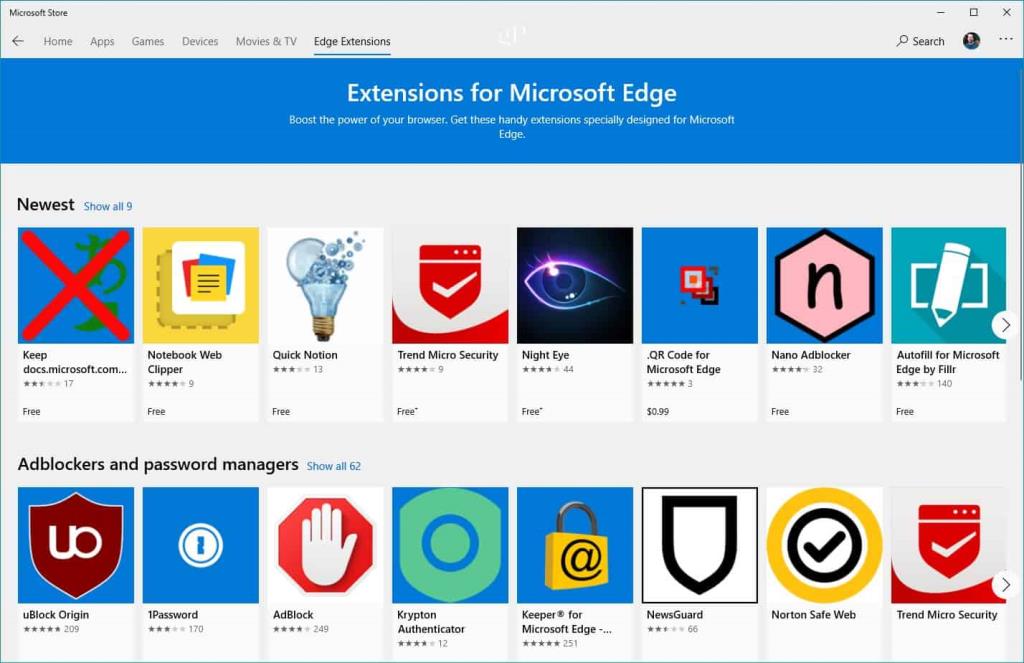Switch to the Games tab

(148, 41)
